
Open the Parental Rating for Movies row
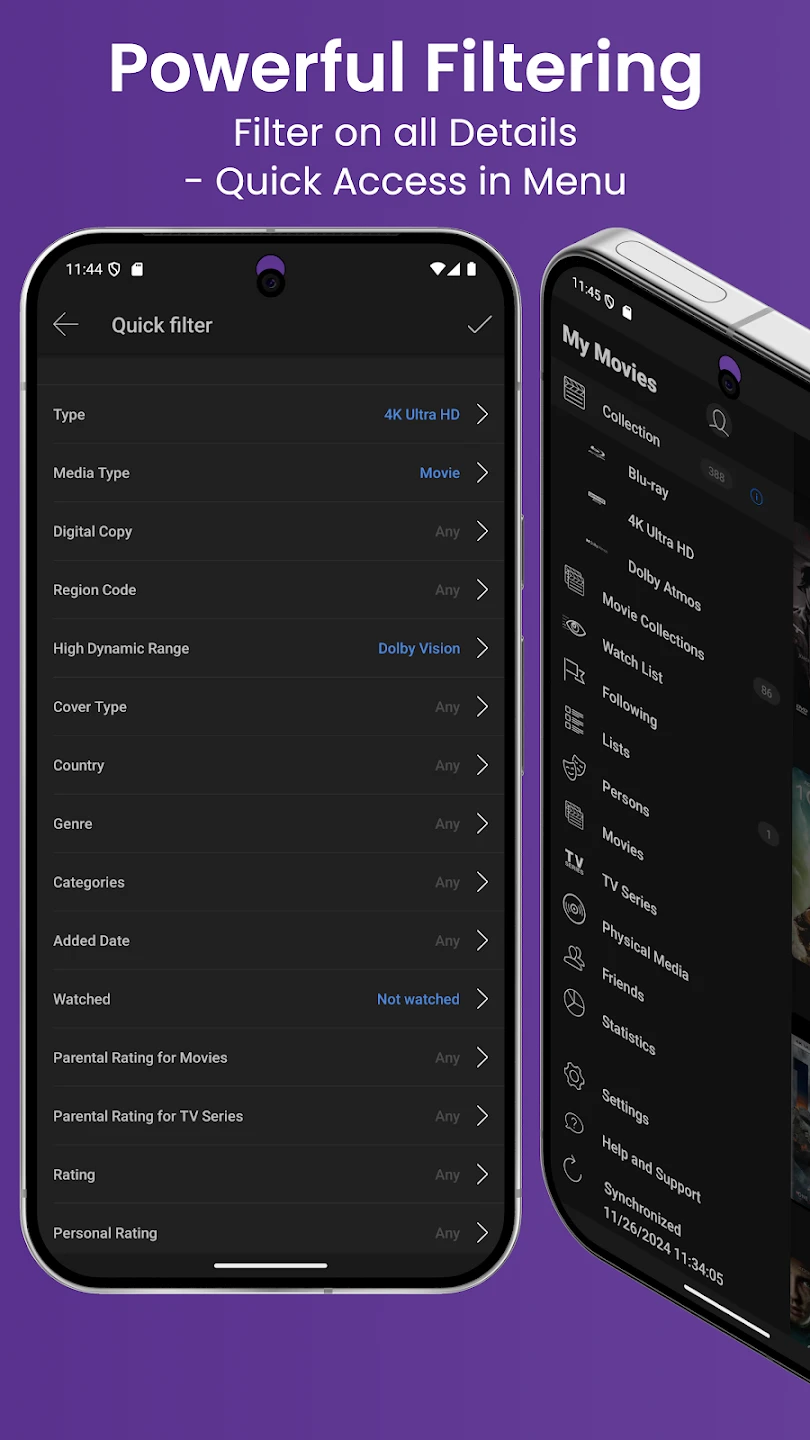point(270,1058)
